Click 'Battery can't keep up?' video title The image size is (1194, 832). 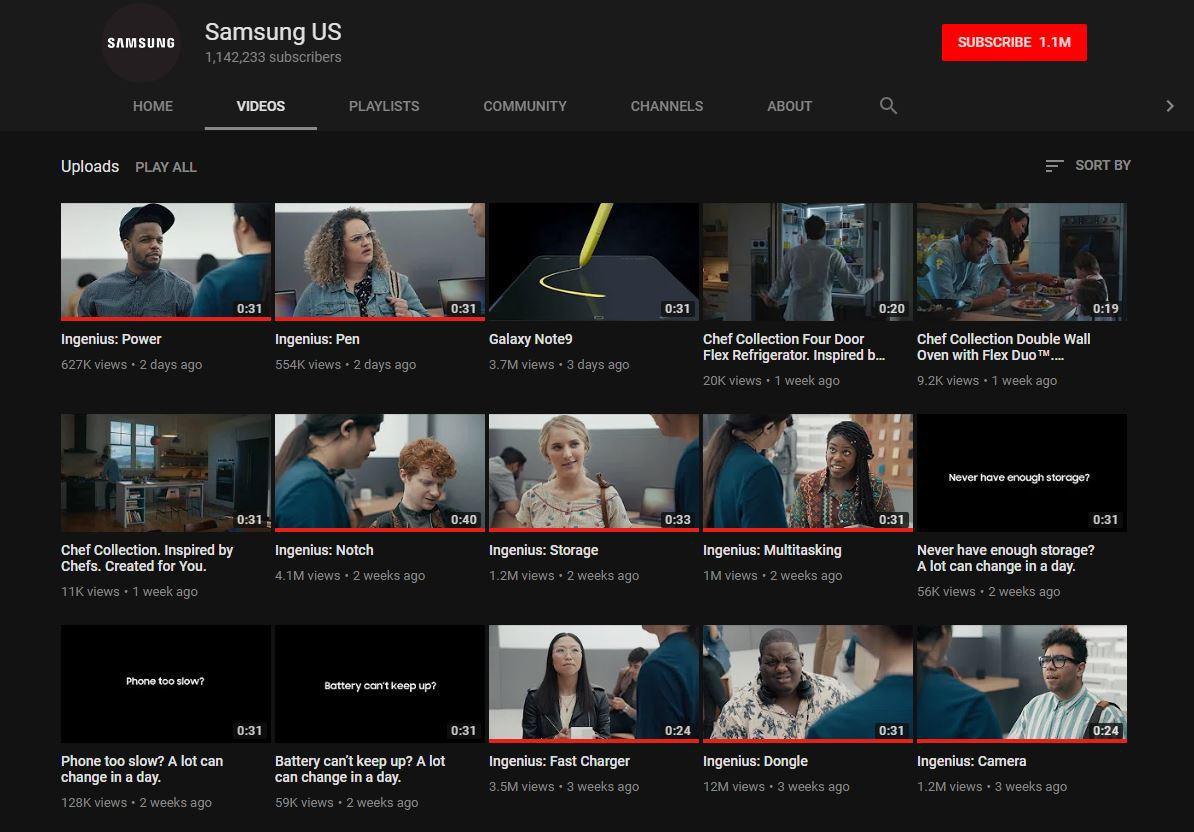coord(360,769)
